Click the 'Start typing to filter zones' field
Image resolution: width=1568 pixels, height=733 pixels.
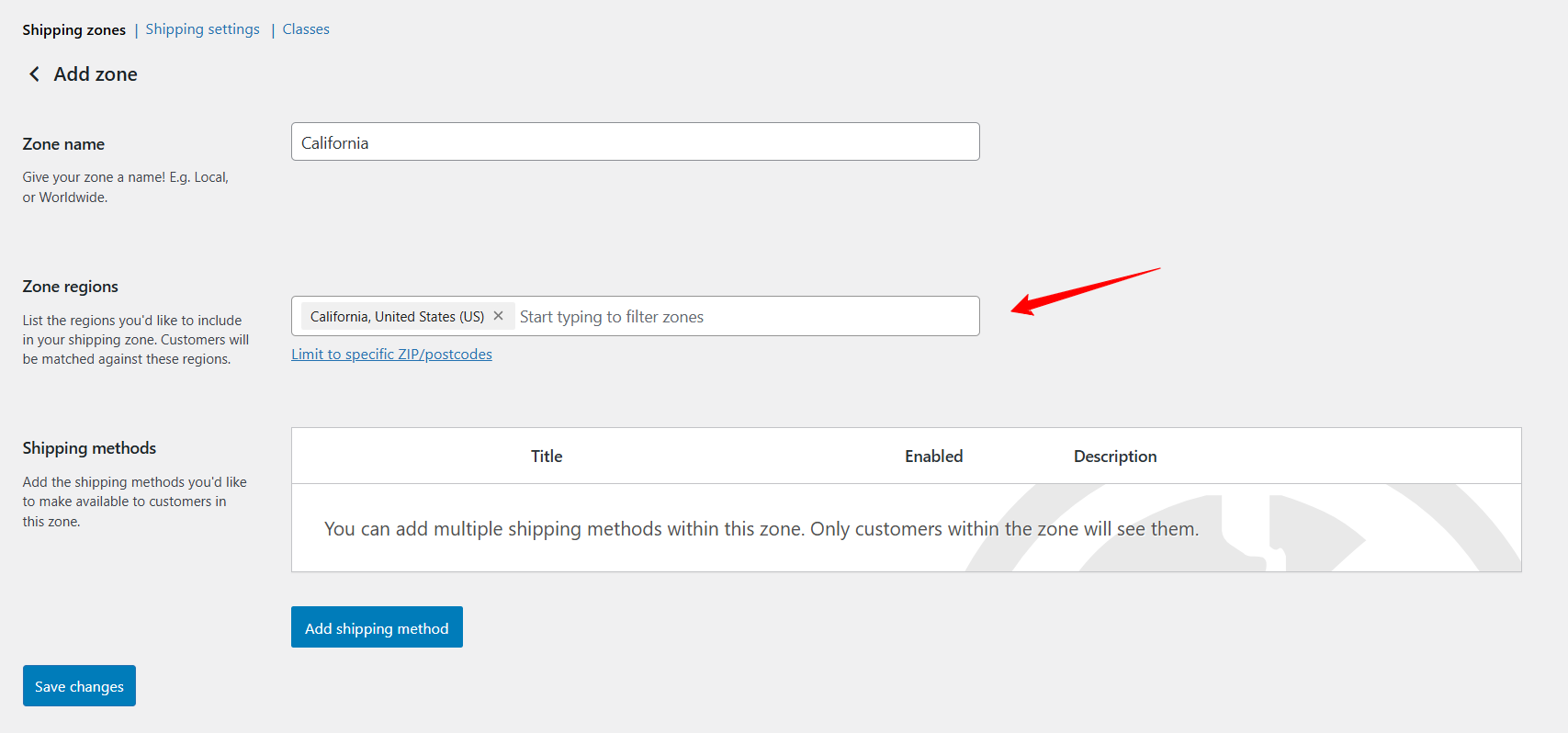(x=744, y=317)
